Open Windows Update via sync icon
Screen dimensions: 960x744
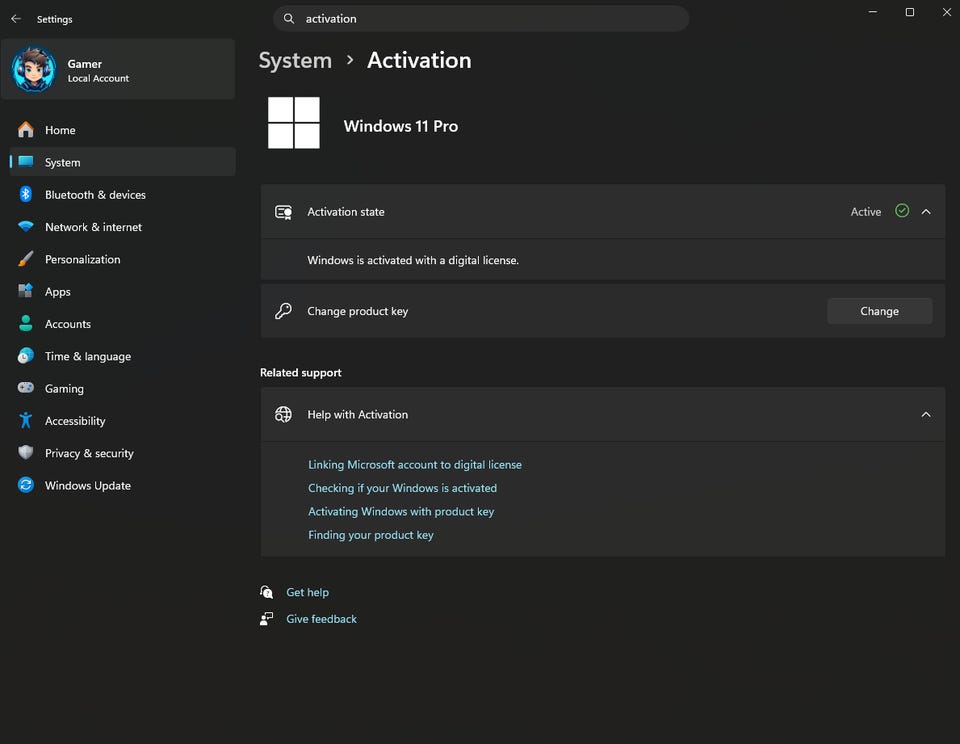pos(26,486)
